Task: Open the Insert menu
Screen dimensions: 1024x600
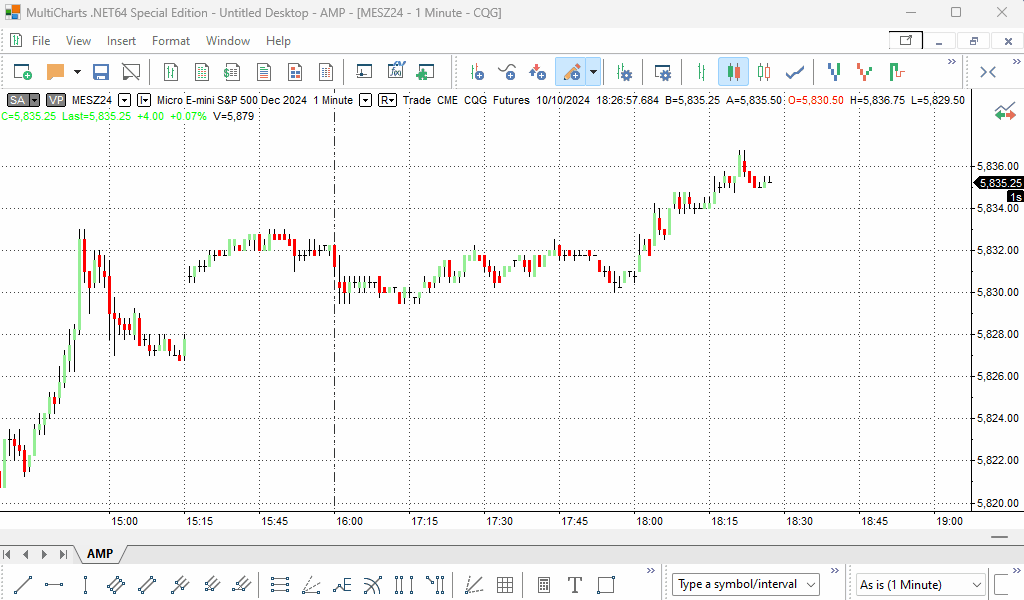Action: click(121, 41)
